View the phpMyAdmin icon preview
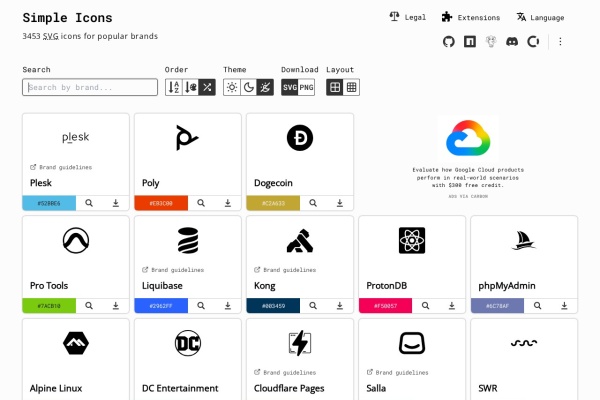The height and width of the screenshot is (400, 600). pyautogui.click(x=537, y=306)
